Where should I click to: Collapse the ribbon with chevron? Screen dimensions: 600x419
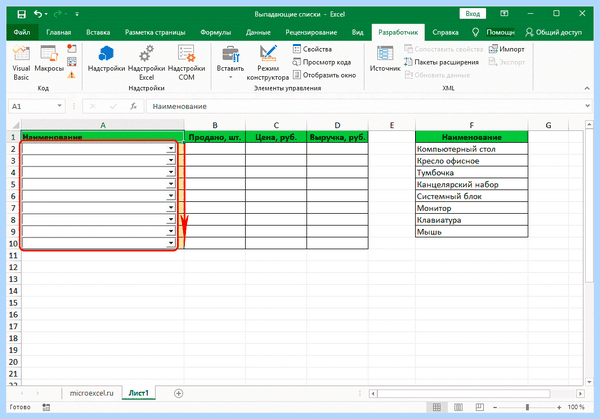[587, 88]
